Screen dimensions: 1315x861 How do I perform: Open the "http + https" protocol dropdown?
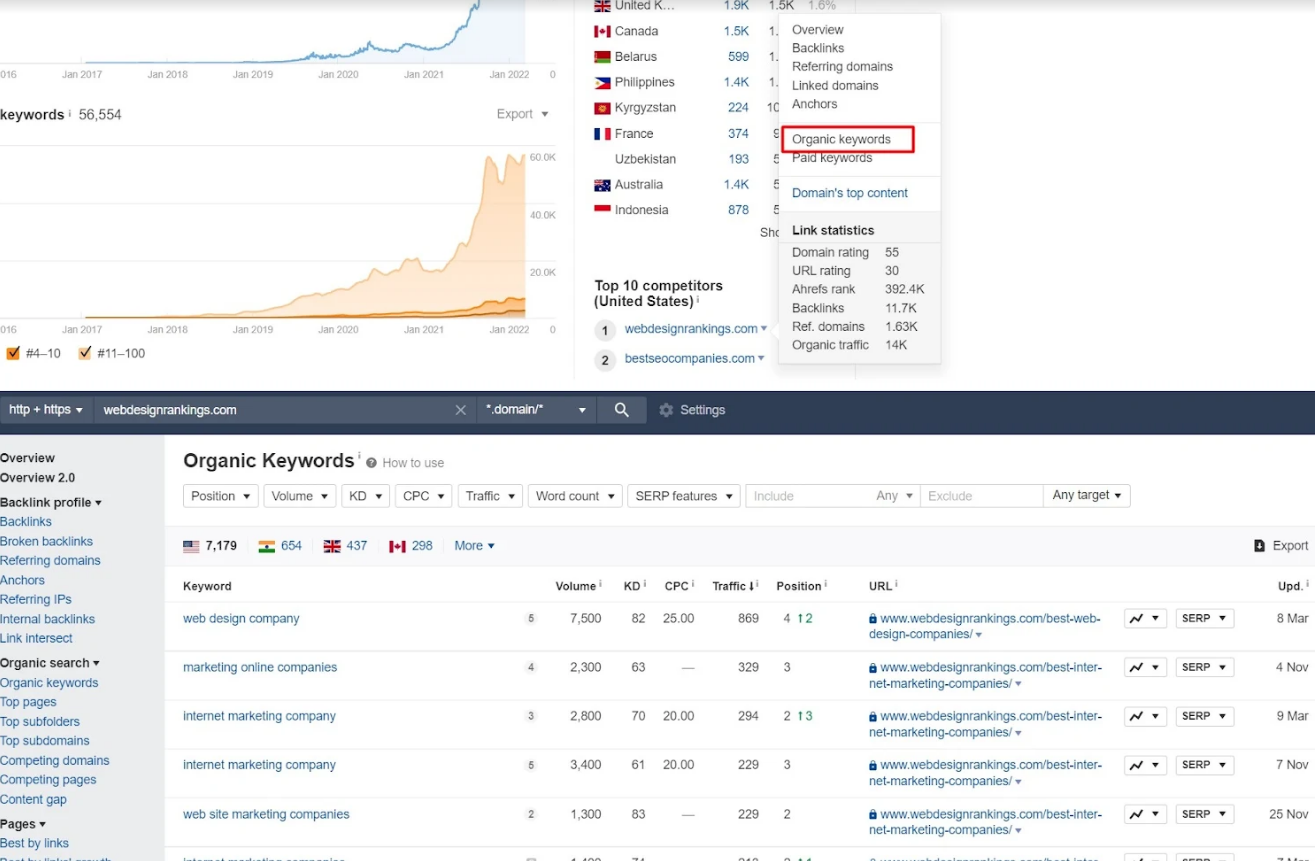(x=45, y=409)
